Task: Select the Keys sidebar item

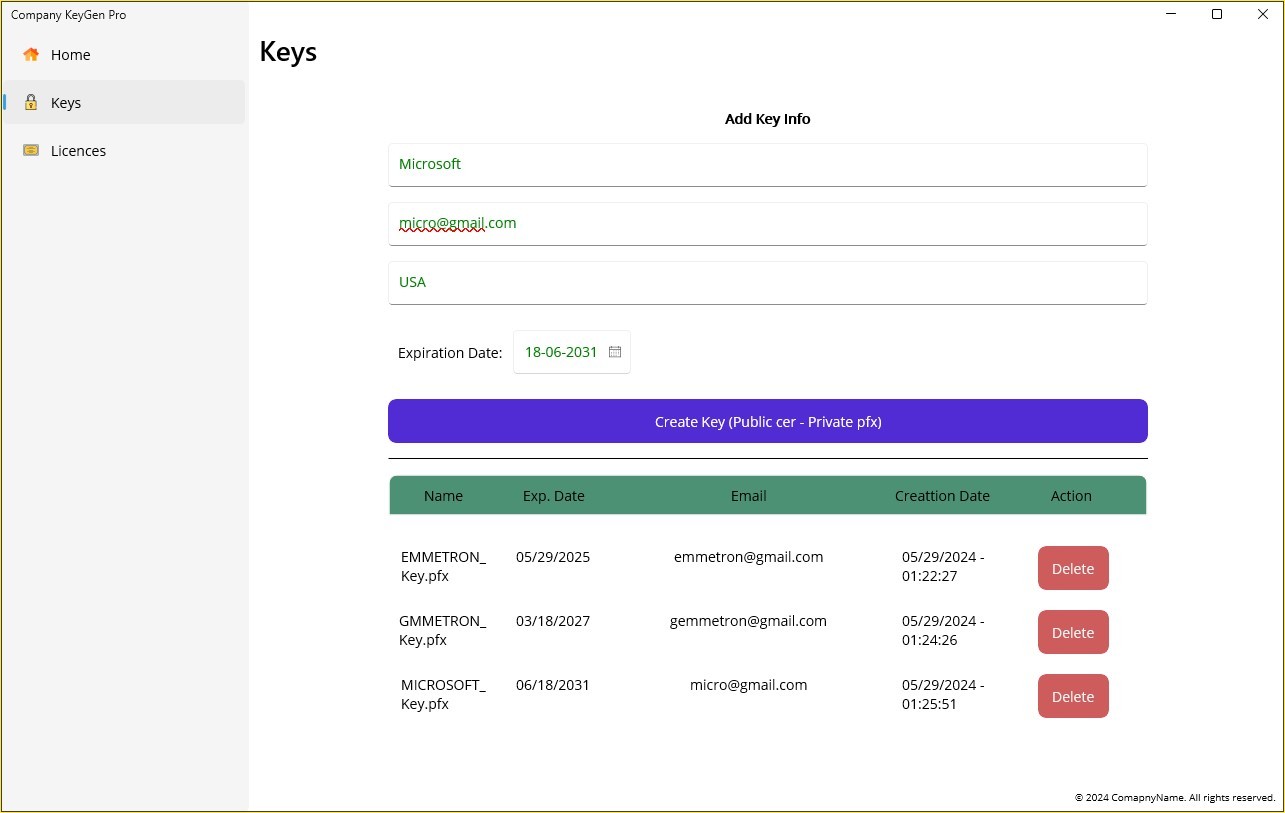Action: 124,102
